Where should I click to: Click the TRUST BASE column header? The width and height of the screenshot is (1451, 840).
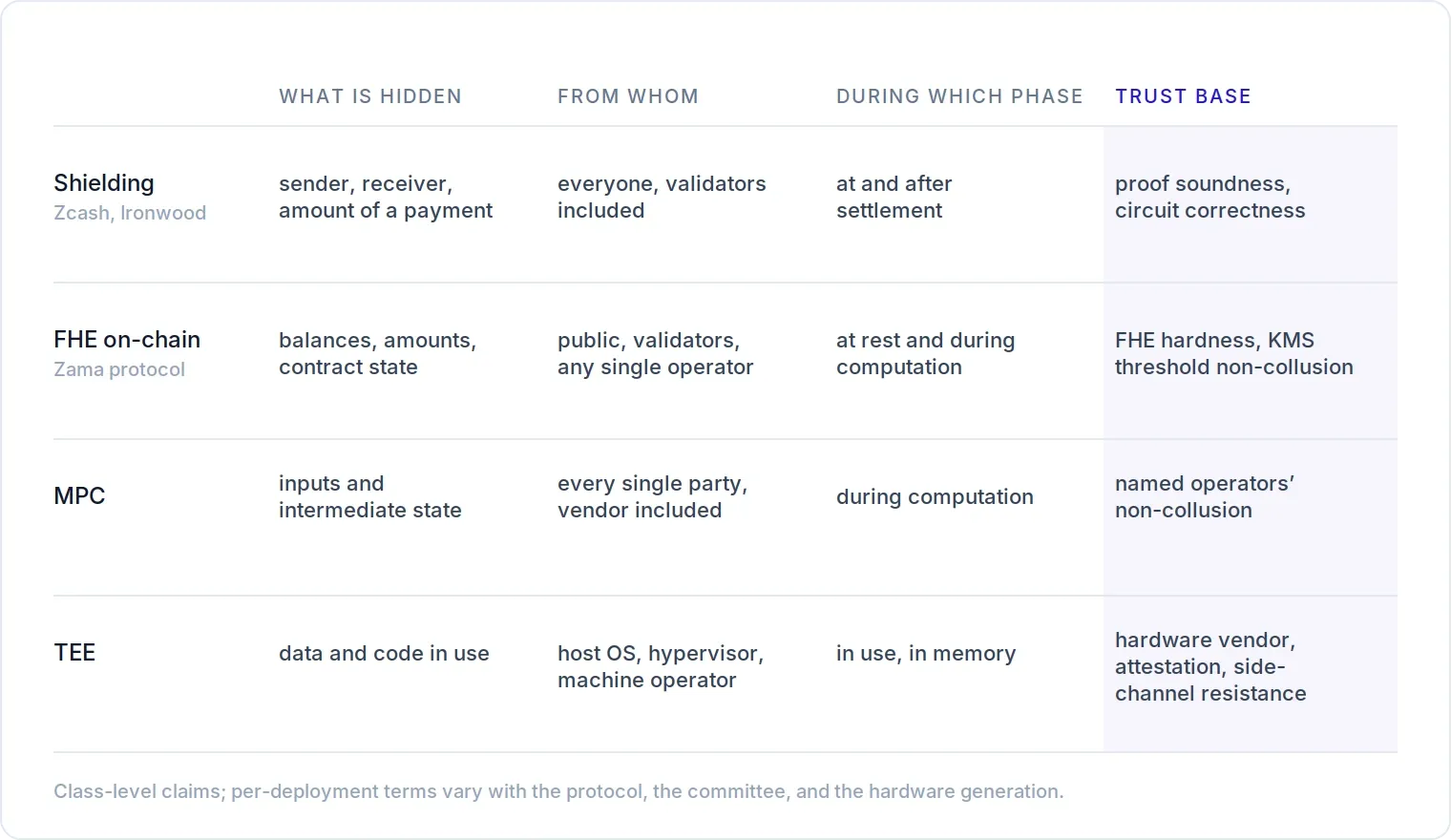pos(1183,96)
